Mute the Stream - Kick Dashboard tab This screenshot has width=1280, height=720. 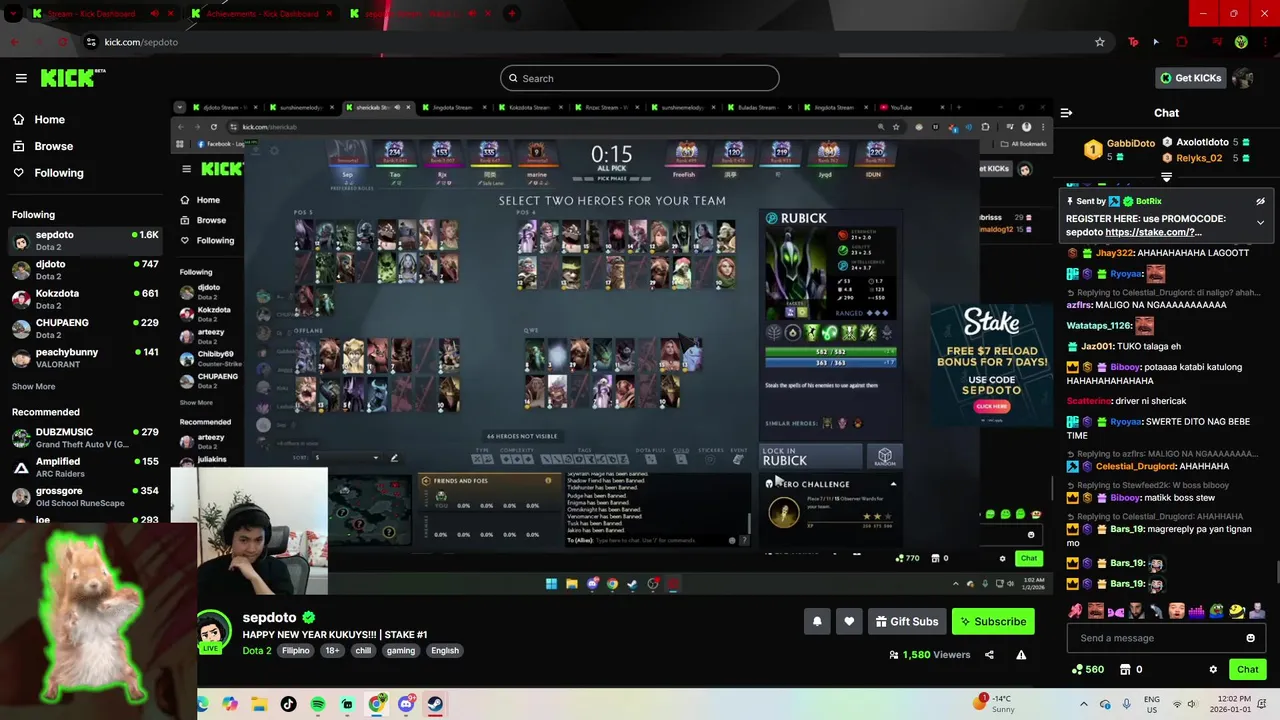pos(155,14)
